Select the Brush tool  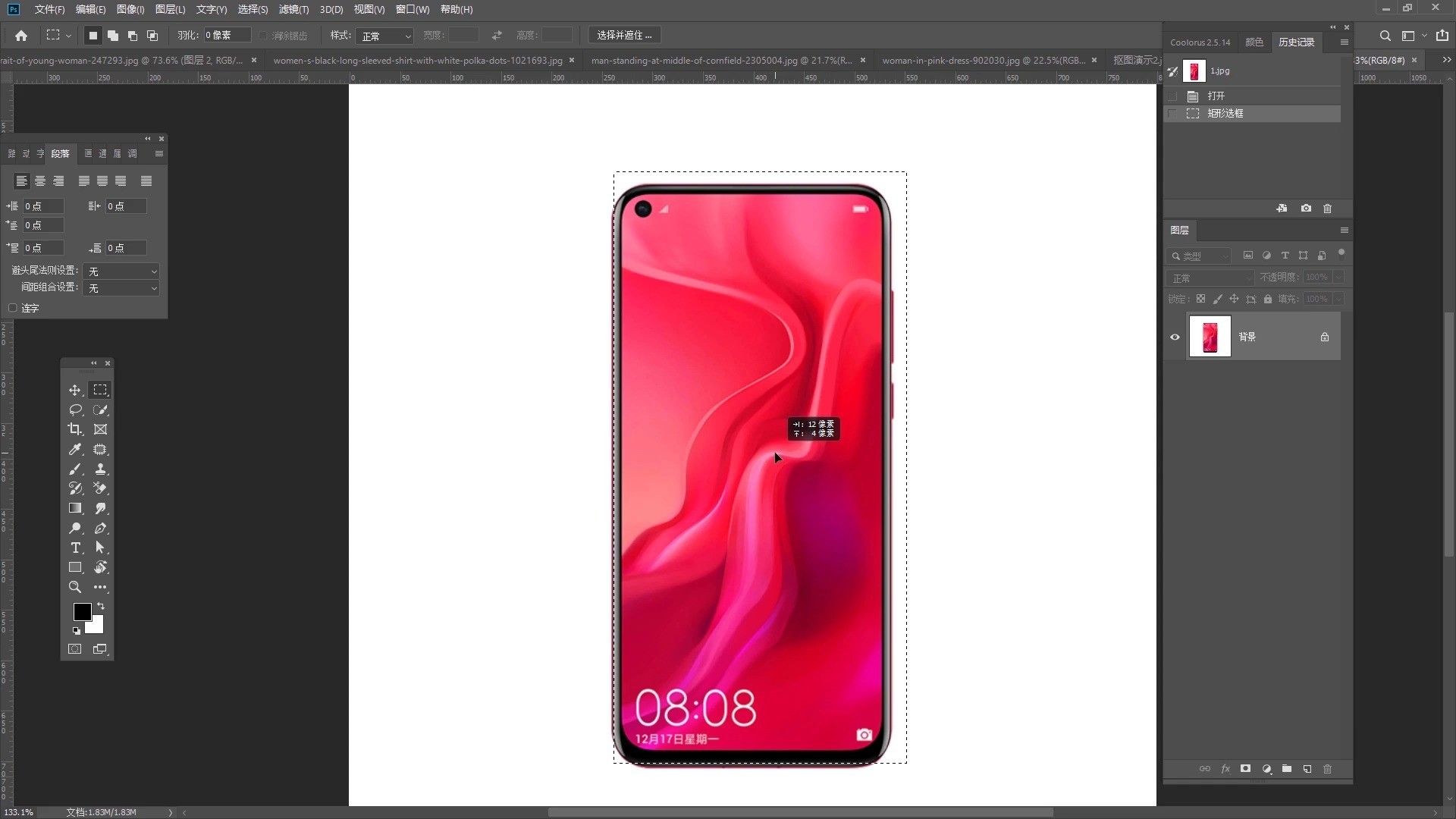coord(75,469)
